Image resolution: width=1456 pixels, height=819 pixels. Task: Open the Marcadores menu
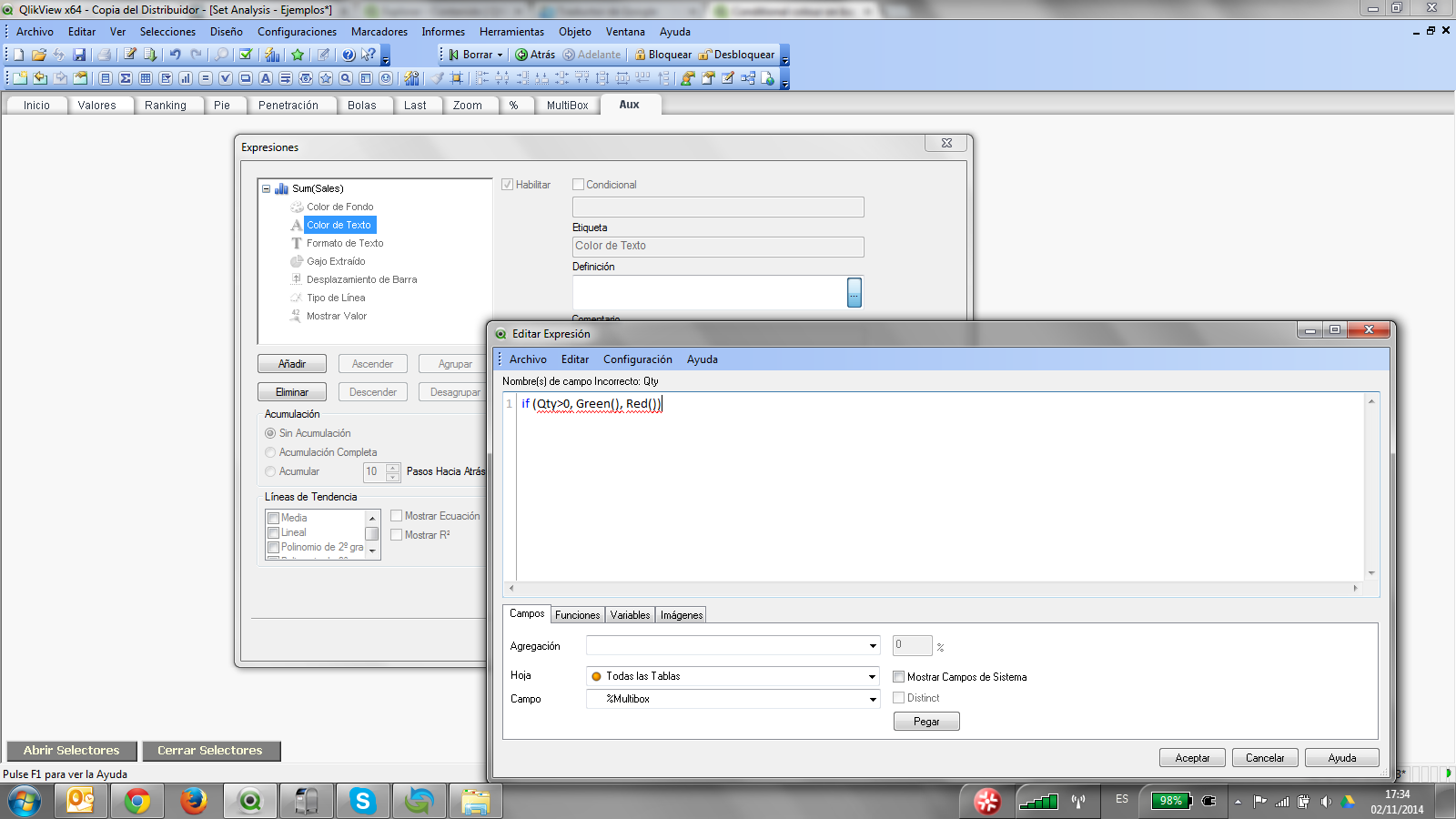coord(379,32)
